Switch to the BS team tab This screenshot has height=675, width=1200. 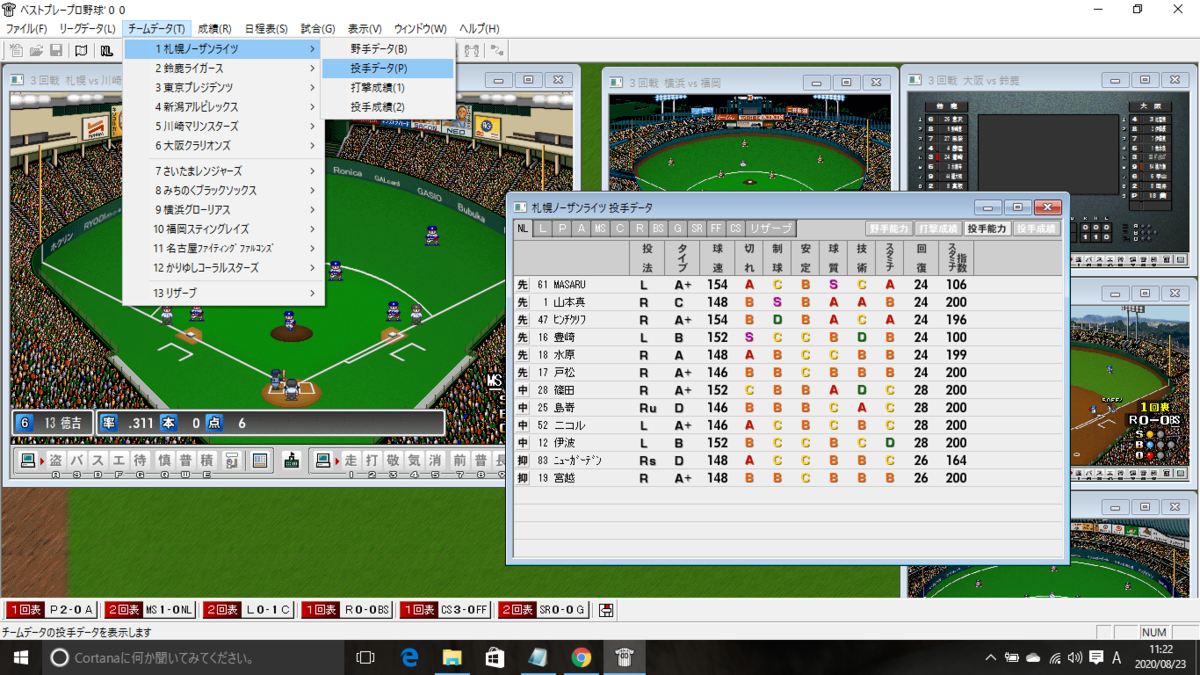(x=658, y=229)
